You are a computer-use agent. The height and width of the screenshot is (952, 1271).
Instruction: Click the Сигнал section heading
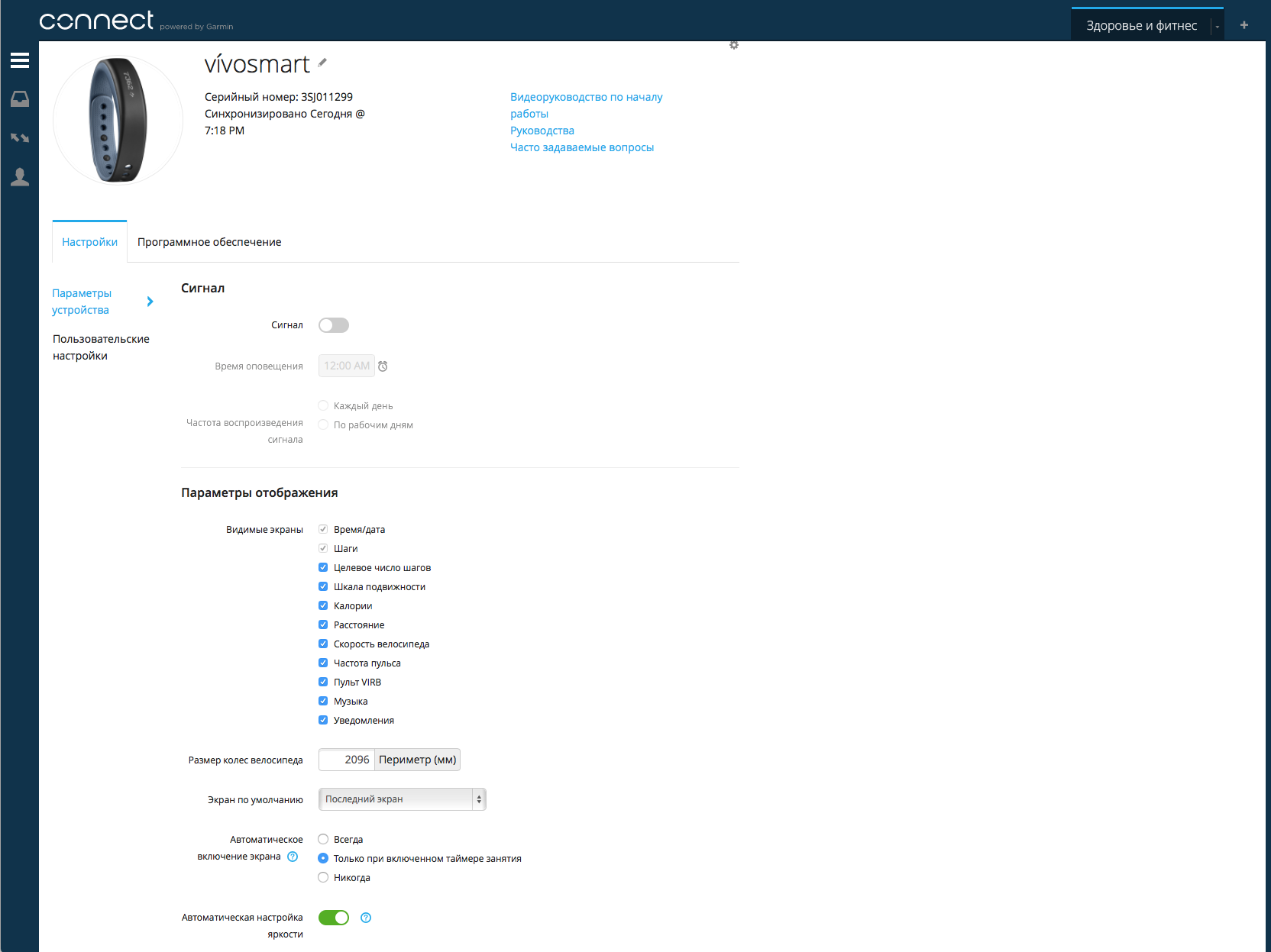click(203, 289)
